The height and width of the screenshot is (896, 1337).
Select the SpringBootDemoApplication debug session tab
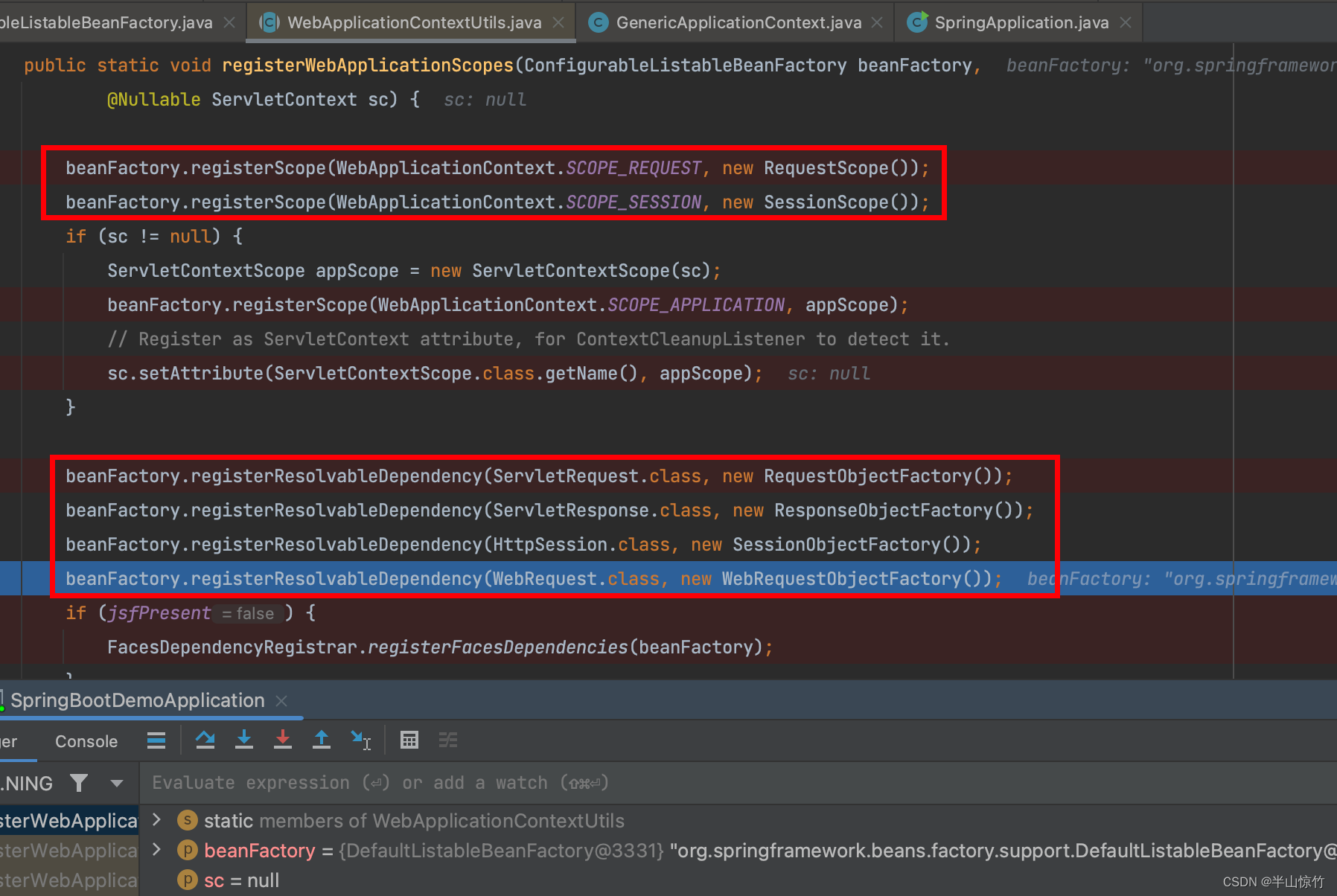coord(137,700)
